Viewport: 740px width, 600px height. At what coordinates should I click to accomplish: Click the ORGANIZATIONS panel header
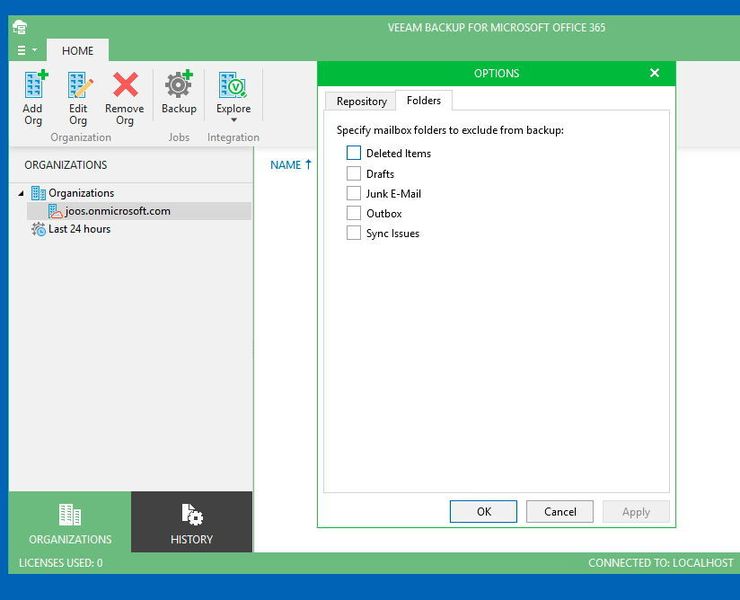point(66,165)
